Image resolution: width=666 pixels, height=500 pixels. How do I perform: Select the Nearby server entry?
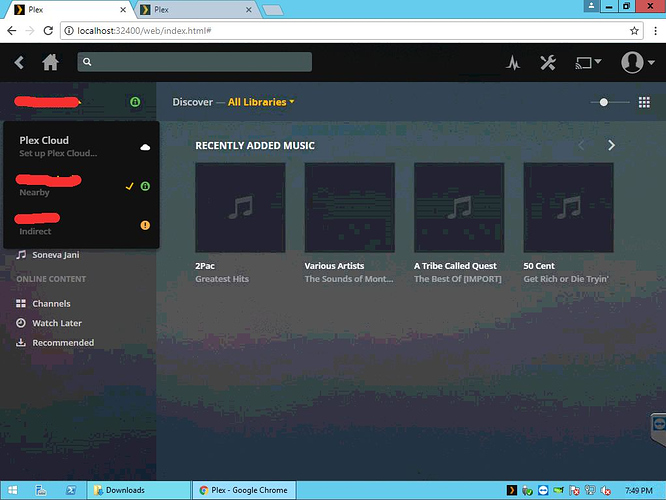coord(81,186)
